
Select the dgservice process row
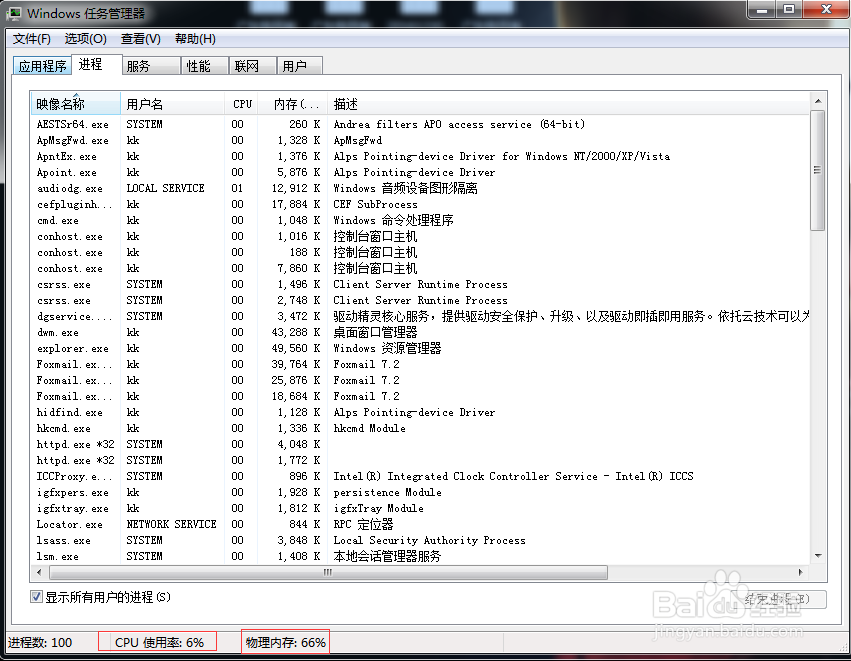[420, 316]
